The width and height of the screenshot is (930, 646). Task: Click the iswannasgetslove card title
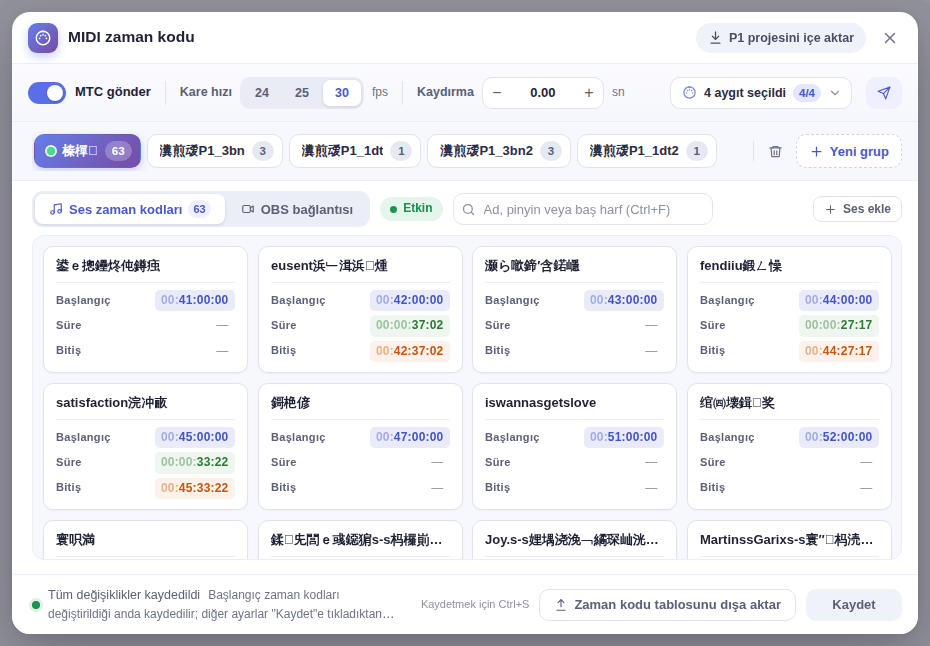coord(540,403)
